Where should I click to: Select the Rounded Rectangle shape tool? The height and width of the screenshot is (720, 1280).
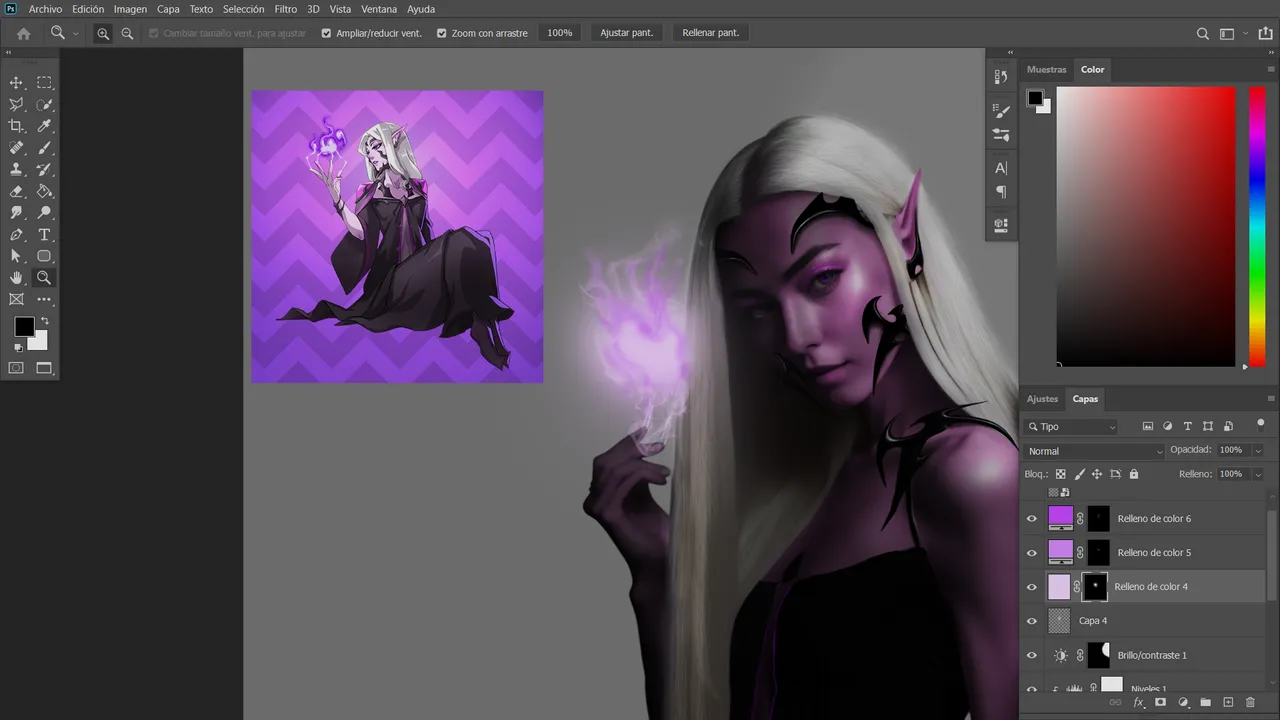44,256
